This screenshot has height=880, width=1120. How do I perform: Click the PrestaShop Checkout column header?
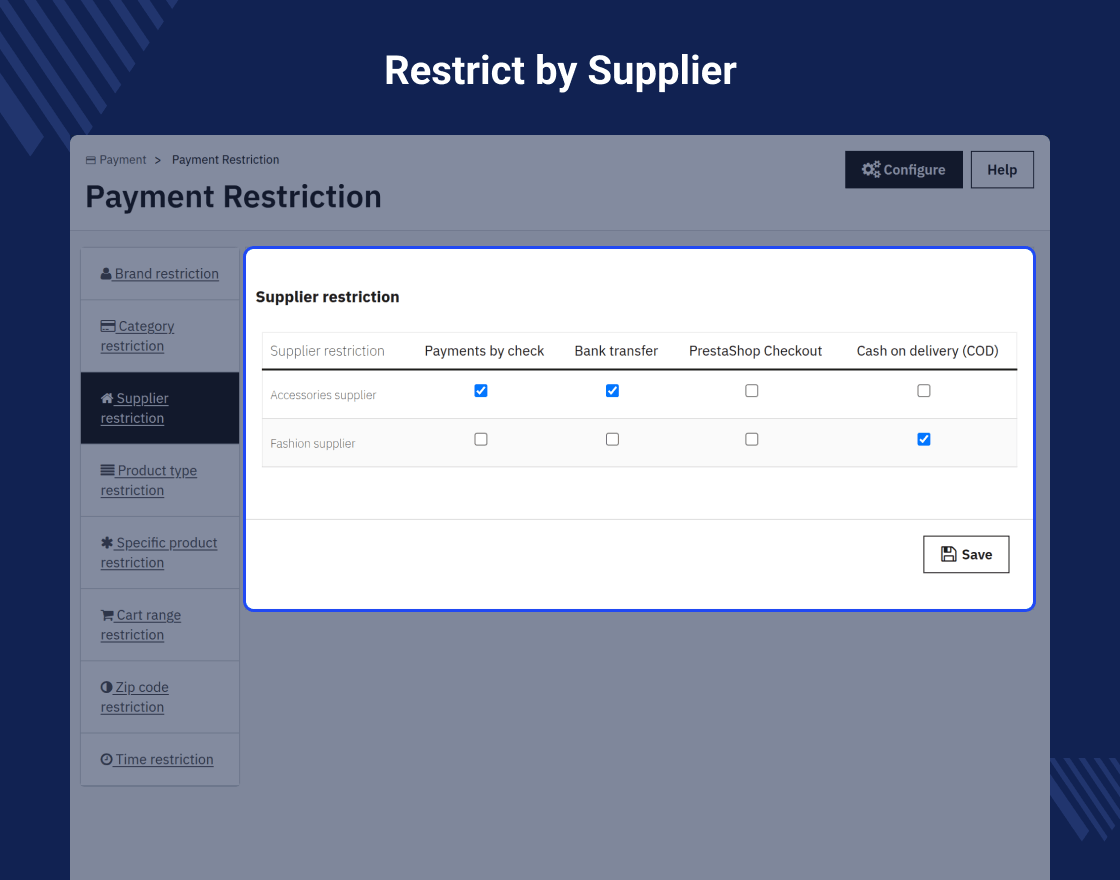coord(755,351)
